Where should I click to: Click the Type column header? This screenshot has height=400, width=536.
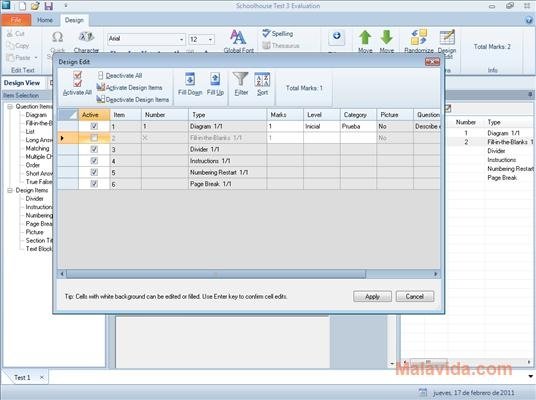point(227,115)
